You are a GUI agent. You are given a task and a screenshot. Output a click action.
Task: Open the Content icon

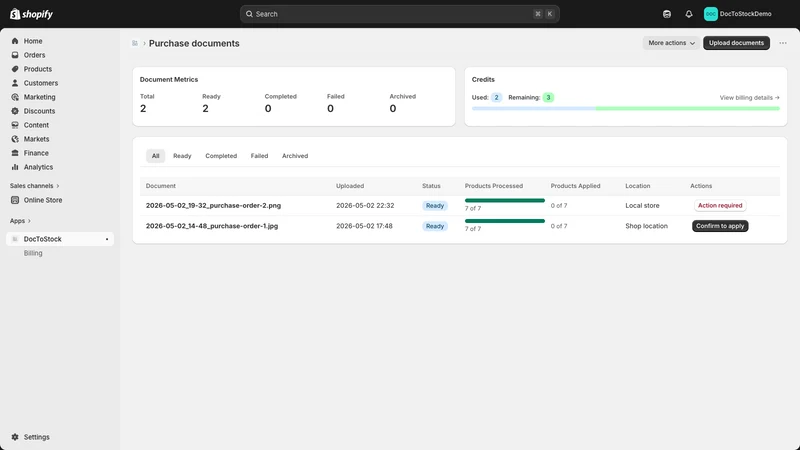(15, 125)
